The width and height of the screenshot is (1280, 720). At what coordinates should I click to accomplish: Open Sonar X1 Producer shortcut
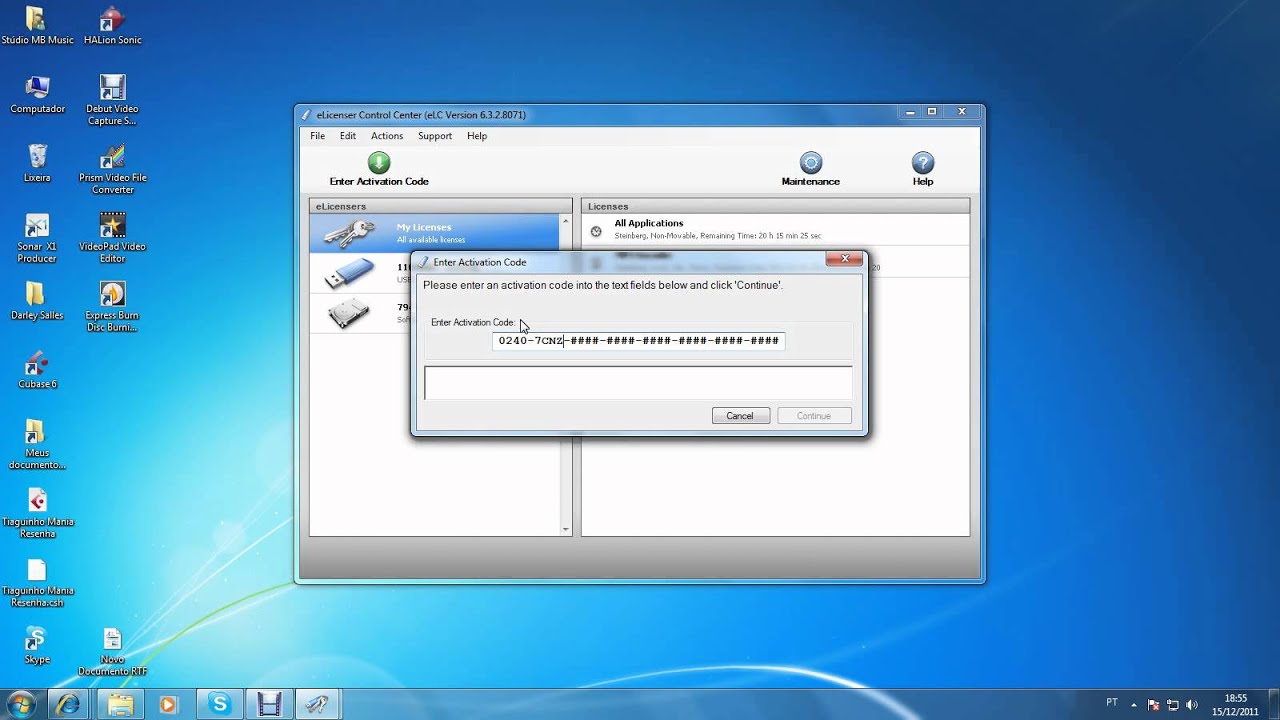(37, 238)
